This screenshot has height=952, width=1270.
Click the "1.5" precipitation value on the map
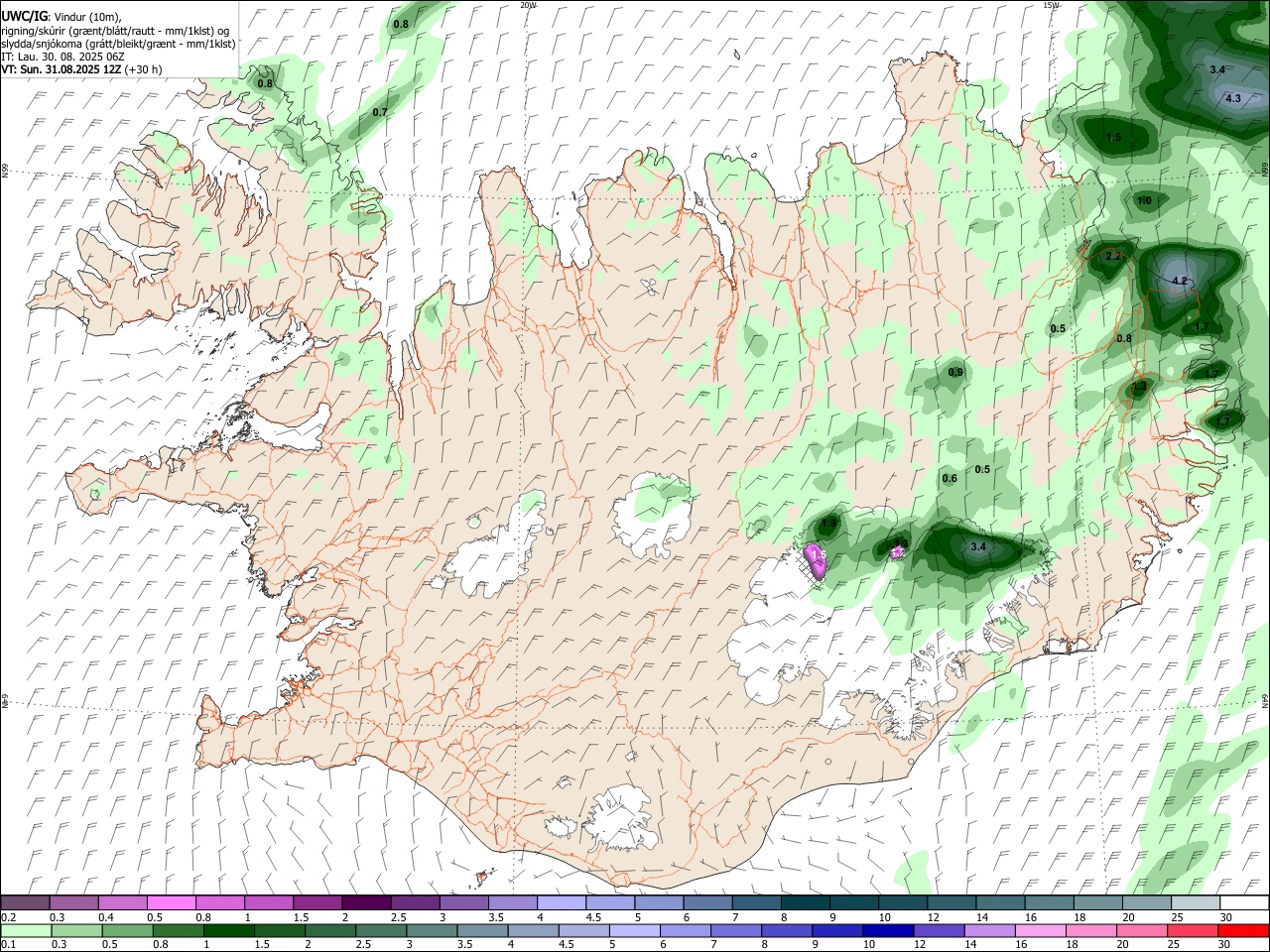(x=1113, y=137)
